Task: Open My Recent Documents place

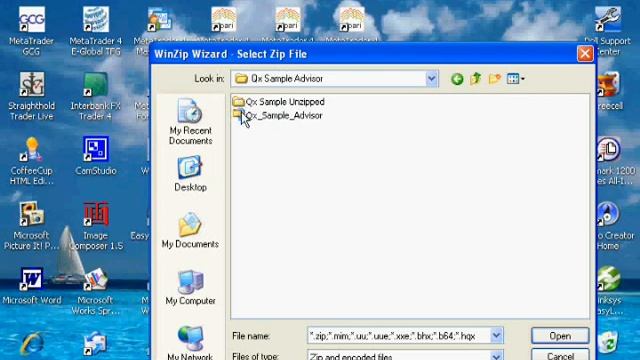Action: [x=190, y=121]
